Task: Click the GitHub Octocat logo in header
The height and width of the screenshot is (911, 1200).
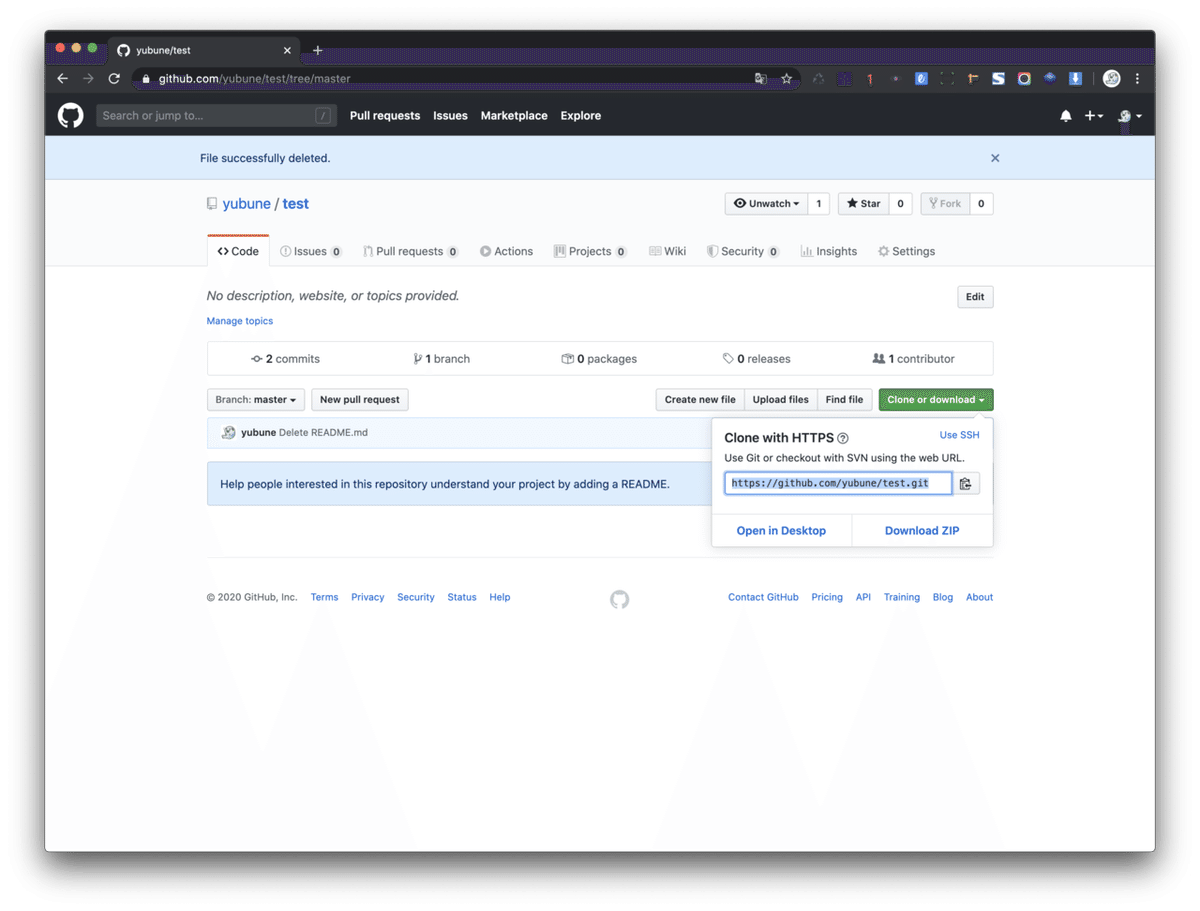Action: (70, 116)
